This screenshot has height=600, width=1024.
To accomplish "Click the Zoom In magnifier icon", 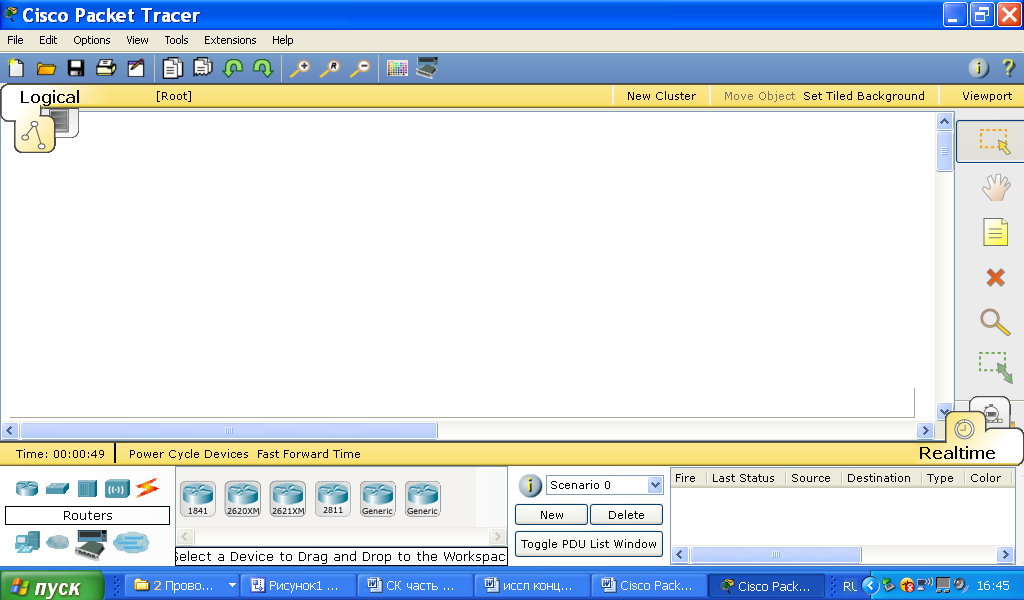I will pos(300,68).
